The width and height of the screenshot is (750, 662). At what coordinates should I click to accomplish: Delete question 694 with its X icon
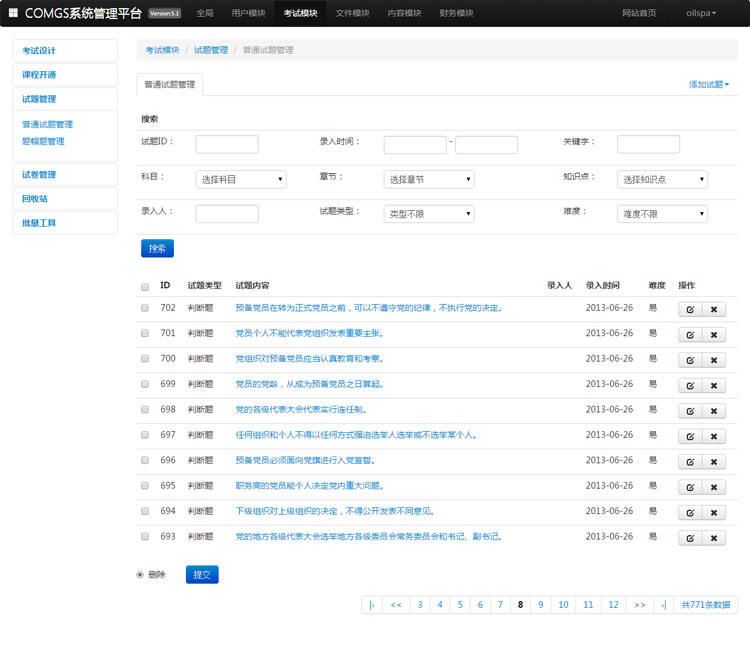pos(714,513)
